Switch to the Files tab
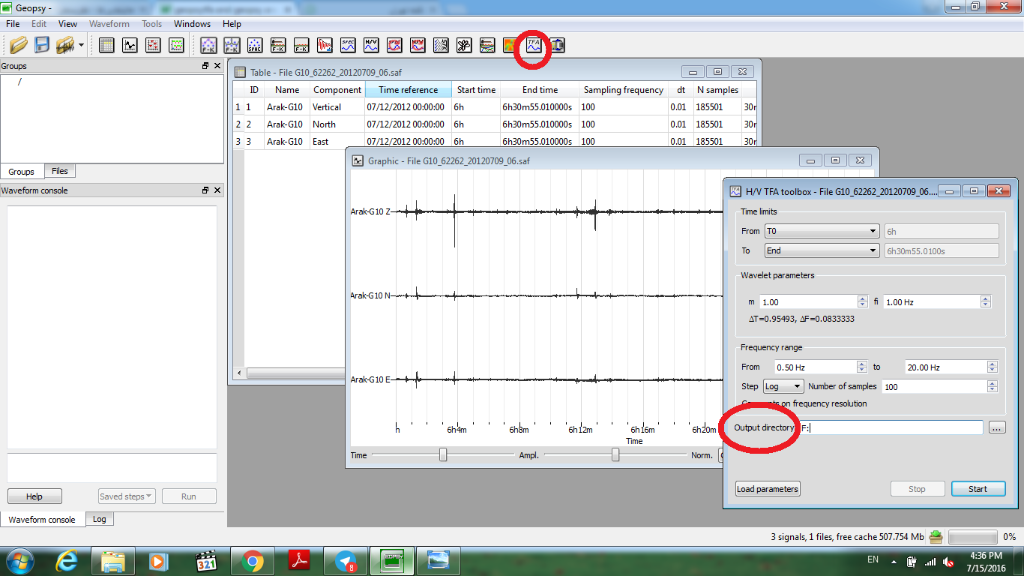Screen dimensions: 1024x576 (60, 172)
